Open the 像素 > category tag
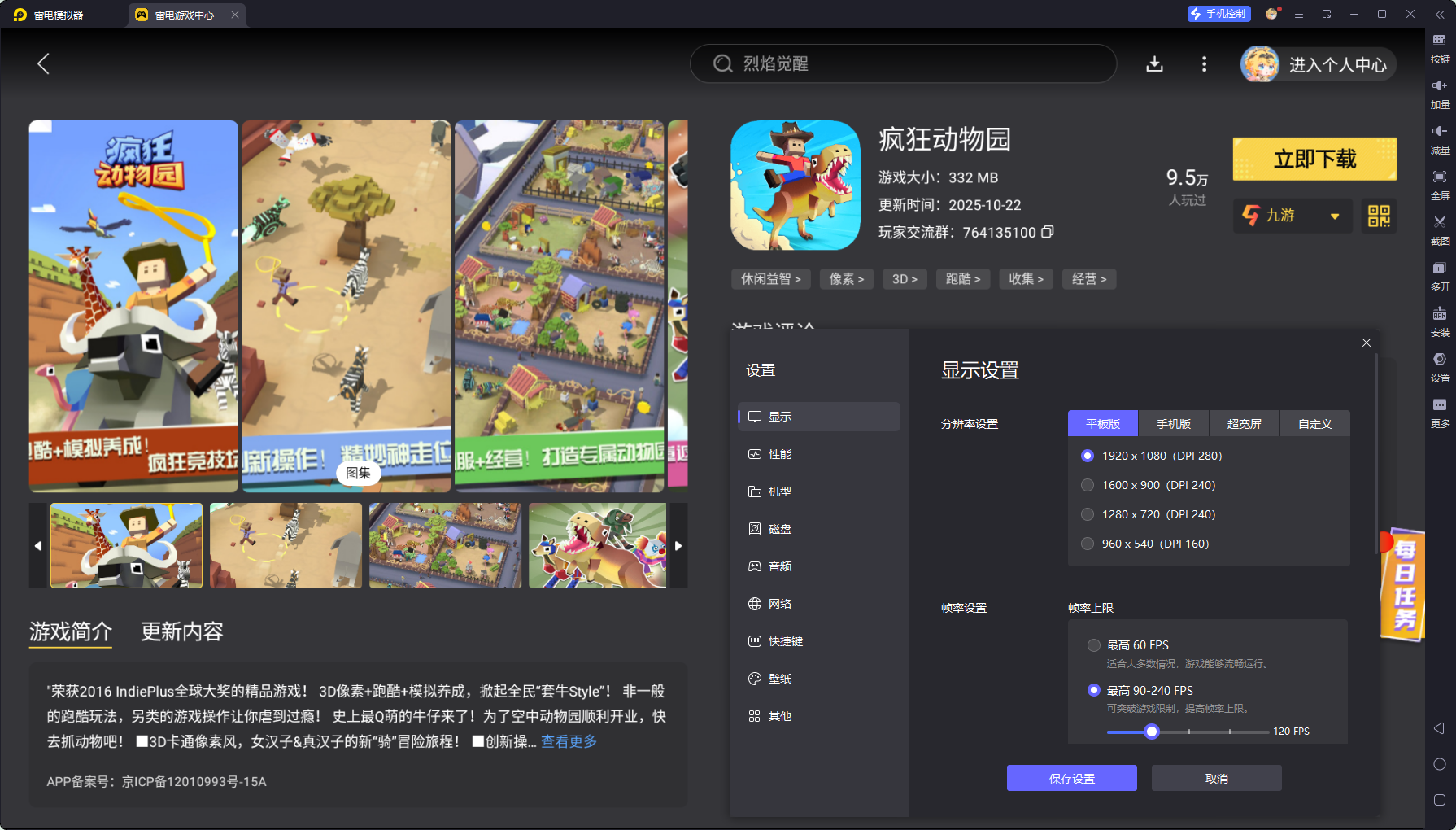This screenshot has width=1456, height=830. click(847, 279)
